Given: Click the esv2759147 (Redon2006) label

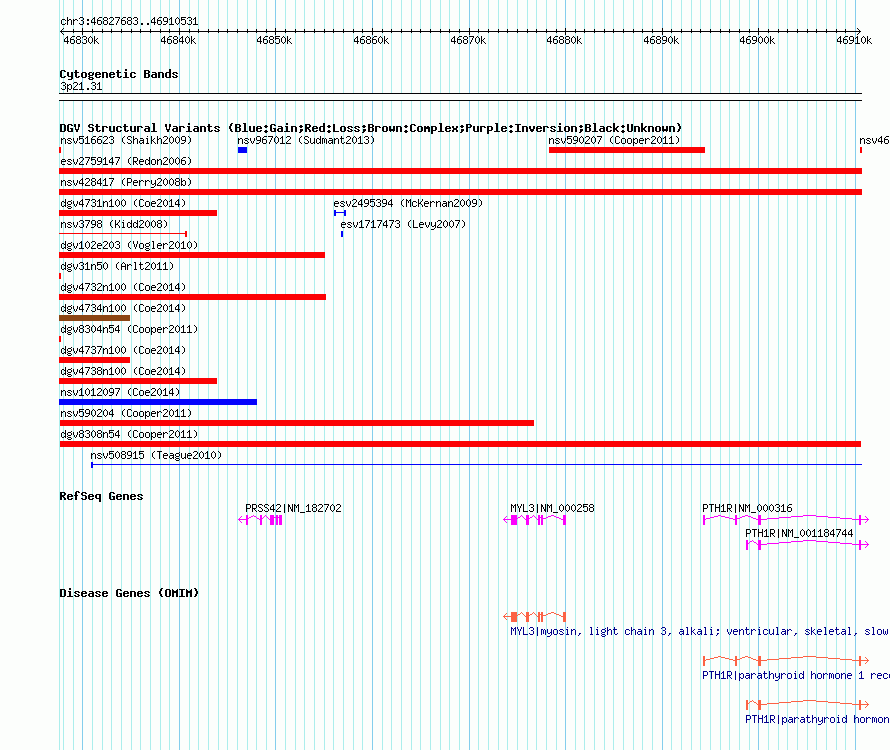Looking at the screenshot, I should coord(126,161).
